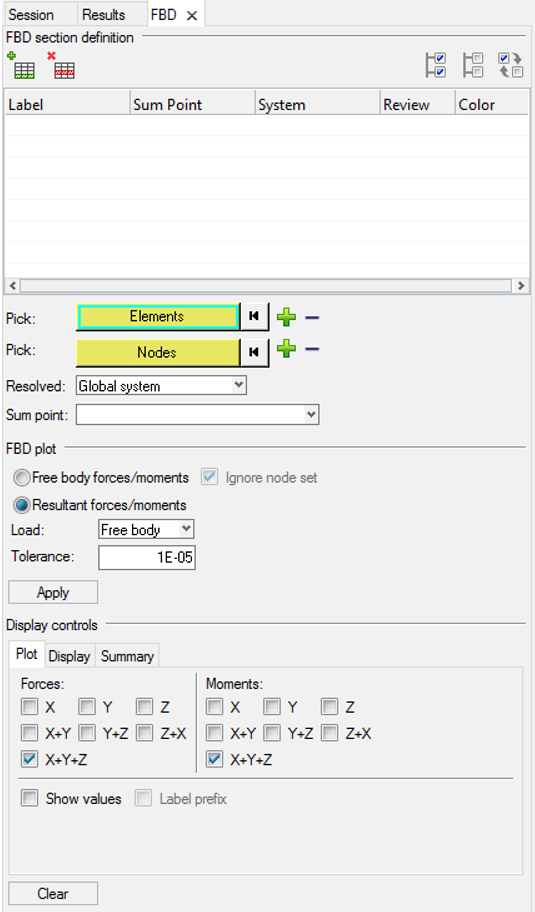Check all sections icon in toolbar
The height and width of the screenshot is (912, 535).
pos(436,65)
